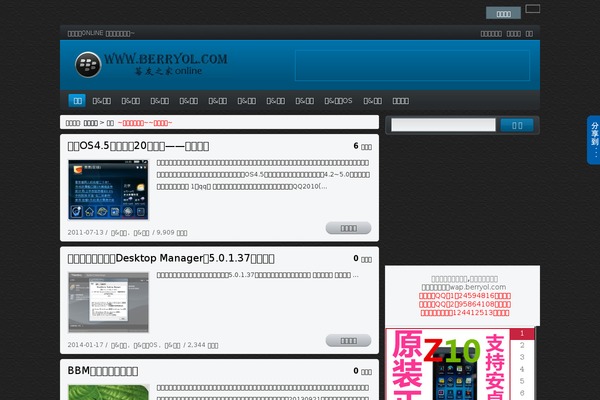Open the Desktop Manager 5.0.1.37 article title
Viewport: 600px width, 400px height.
[x=171, y=258]
